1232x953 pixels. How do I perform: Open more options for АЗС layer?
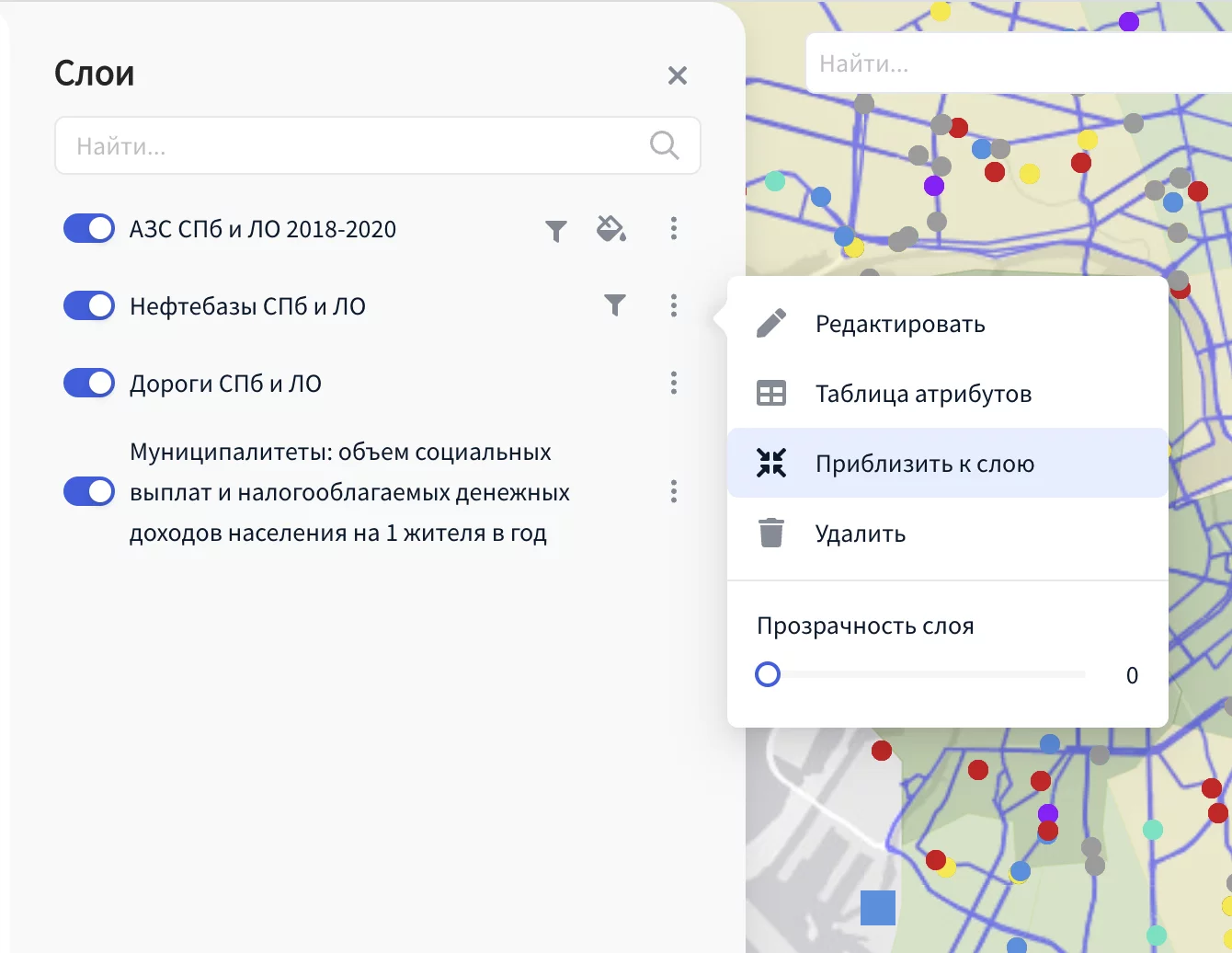[x=674, y=228]
